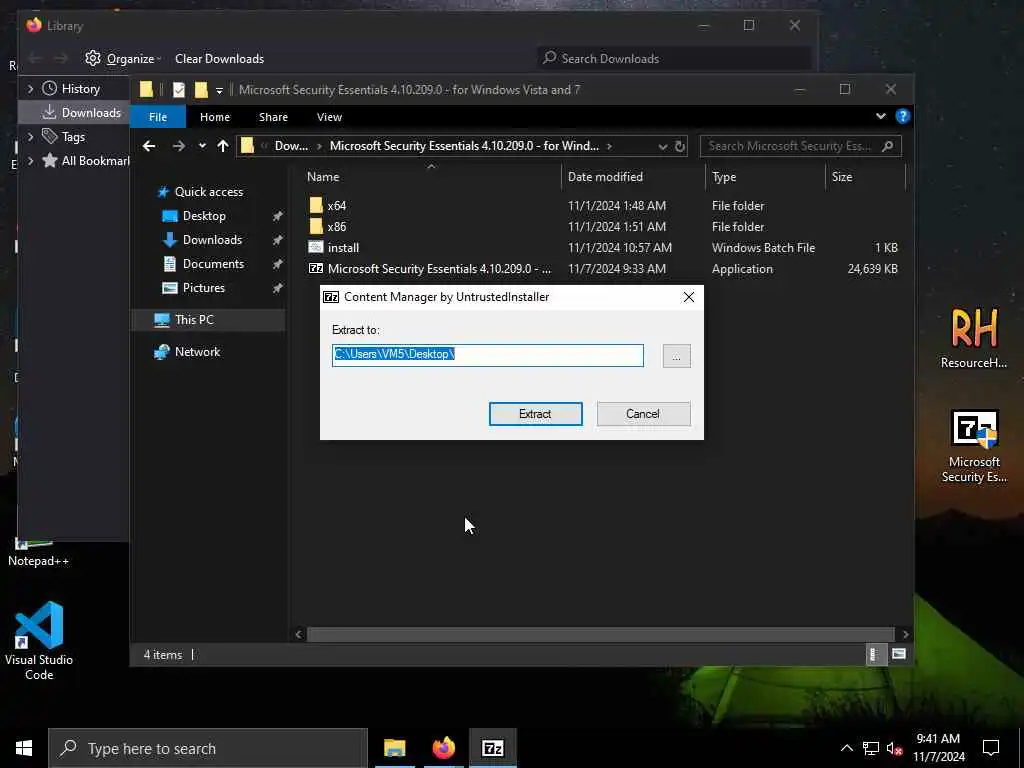Click Properties icon in Explorer quick access toolbar
This screenshot has height=768, width=1024.
[178, 89]
